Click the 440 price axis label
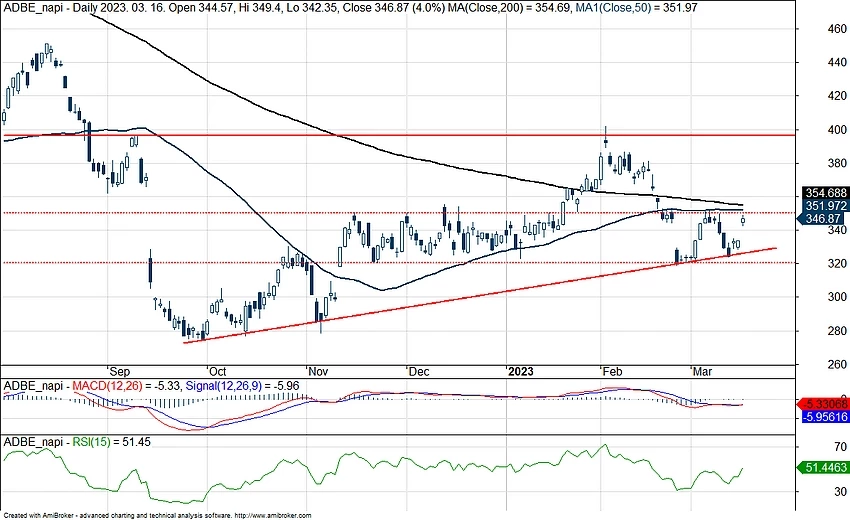Image resolution: width=850 pixels, height=520 pixels. coord(837,62)
